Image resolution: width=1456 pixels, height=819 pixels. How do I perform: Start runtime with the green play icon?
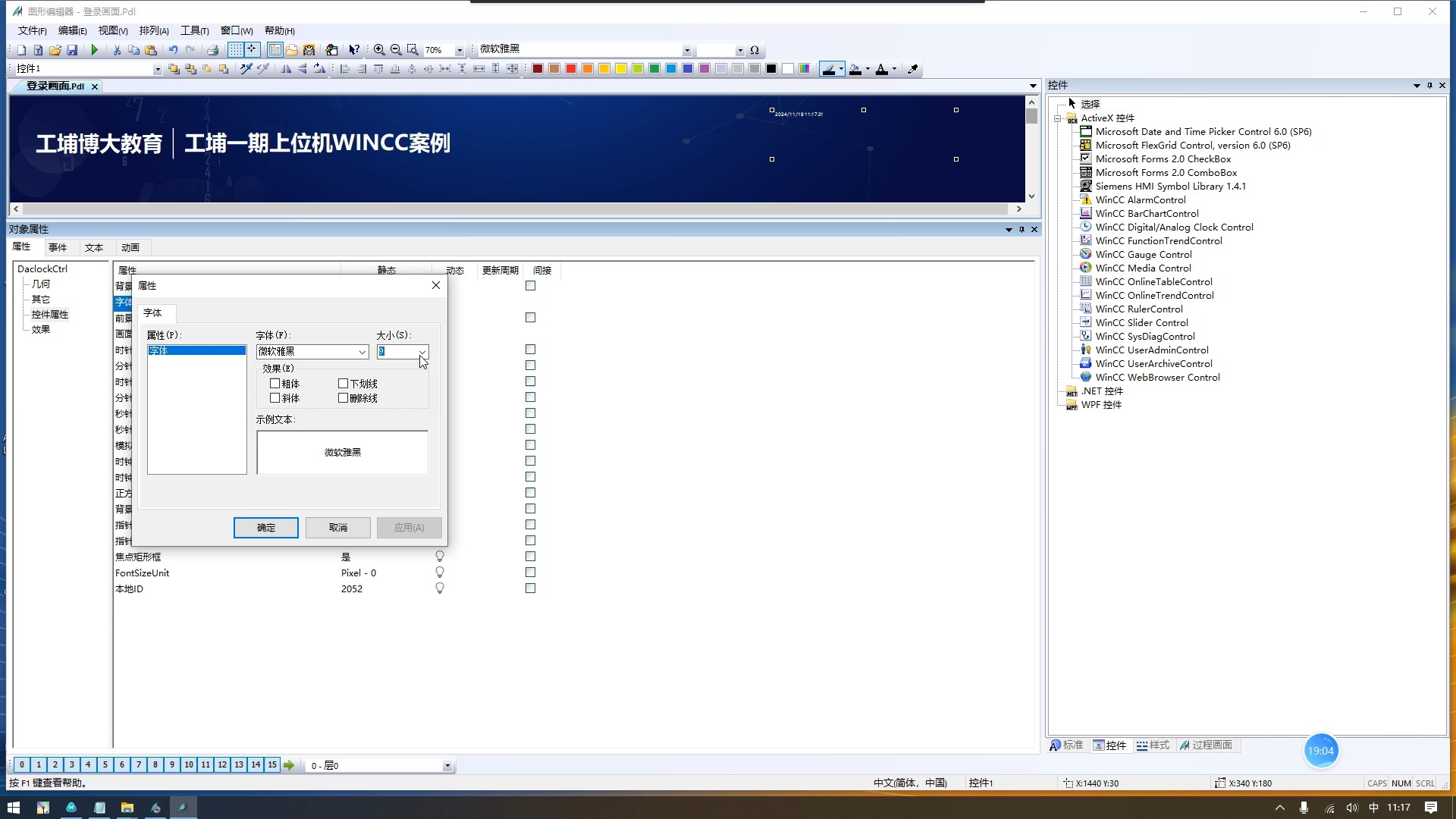click(x=95, y=50)
